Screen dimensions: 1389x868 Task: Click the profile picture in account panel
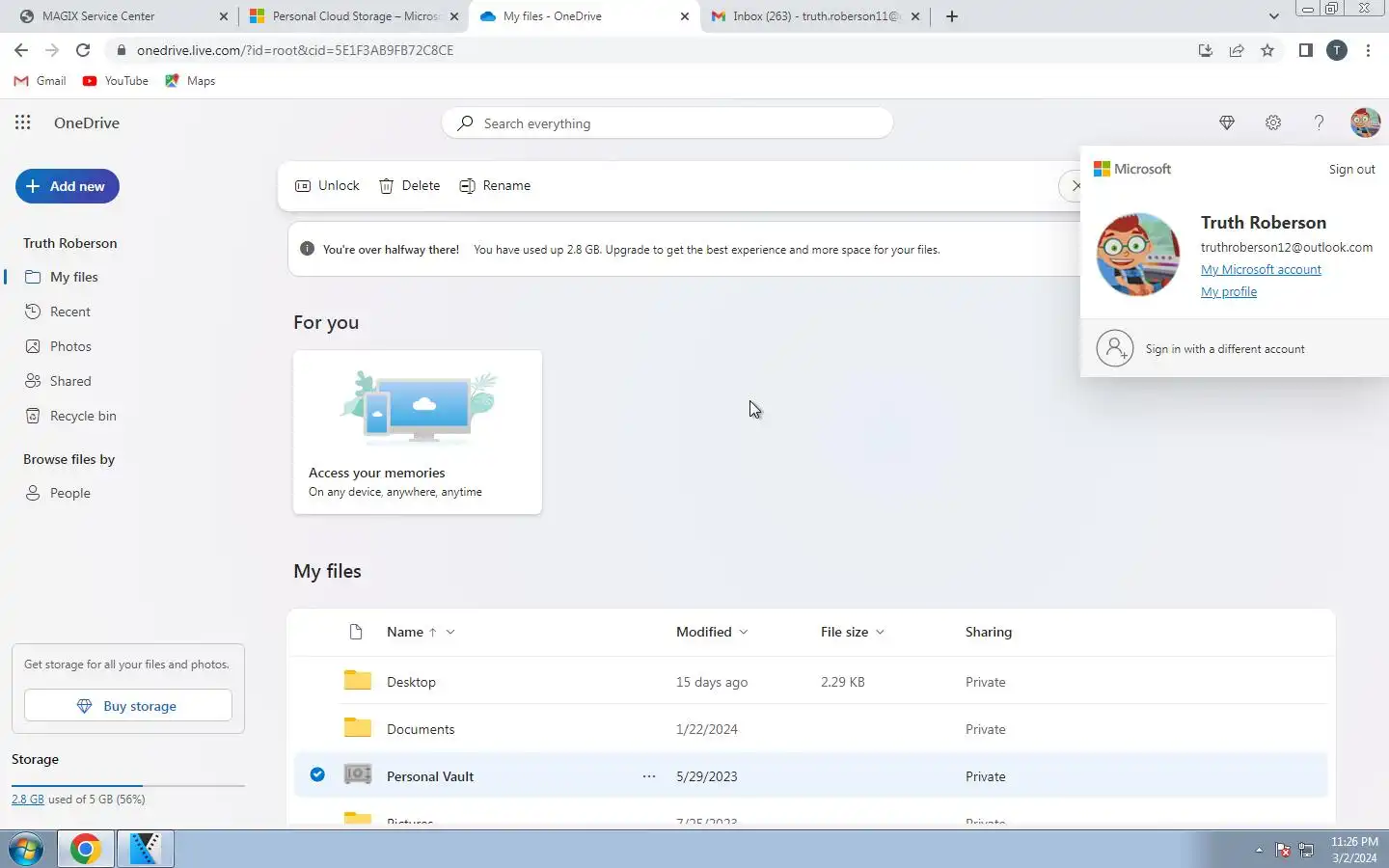pos(1138,255)
